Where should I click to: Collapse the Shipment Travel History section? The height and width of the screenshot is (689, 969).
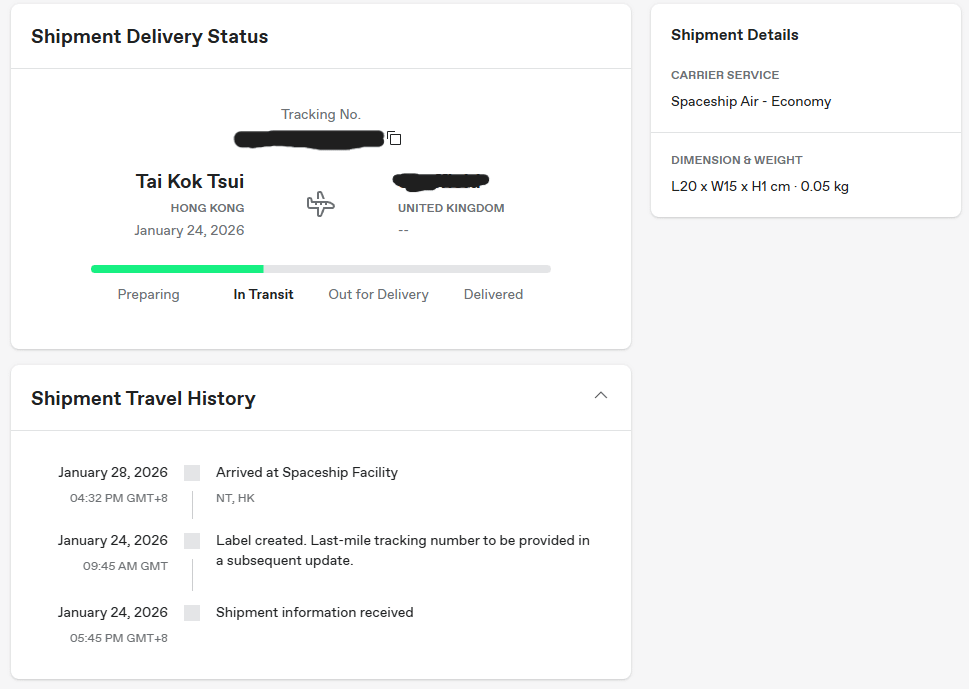tap(601, 395)
